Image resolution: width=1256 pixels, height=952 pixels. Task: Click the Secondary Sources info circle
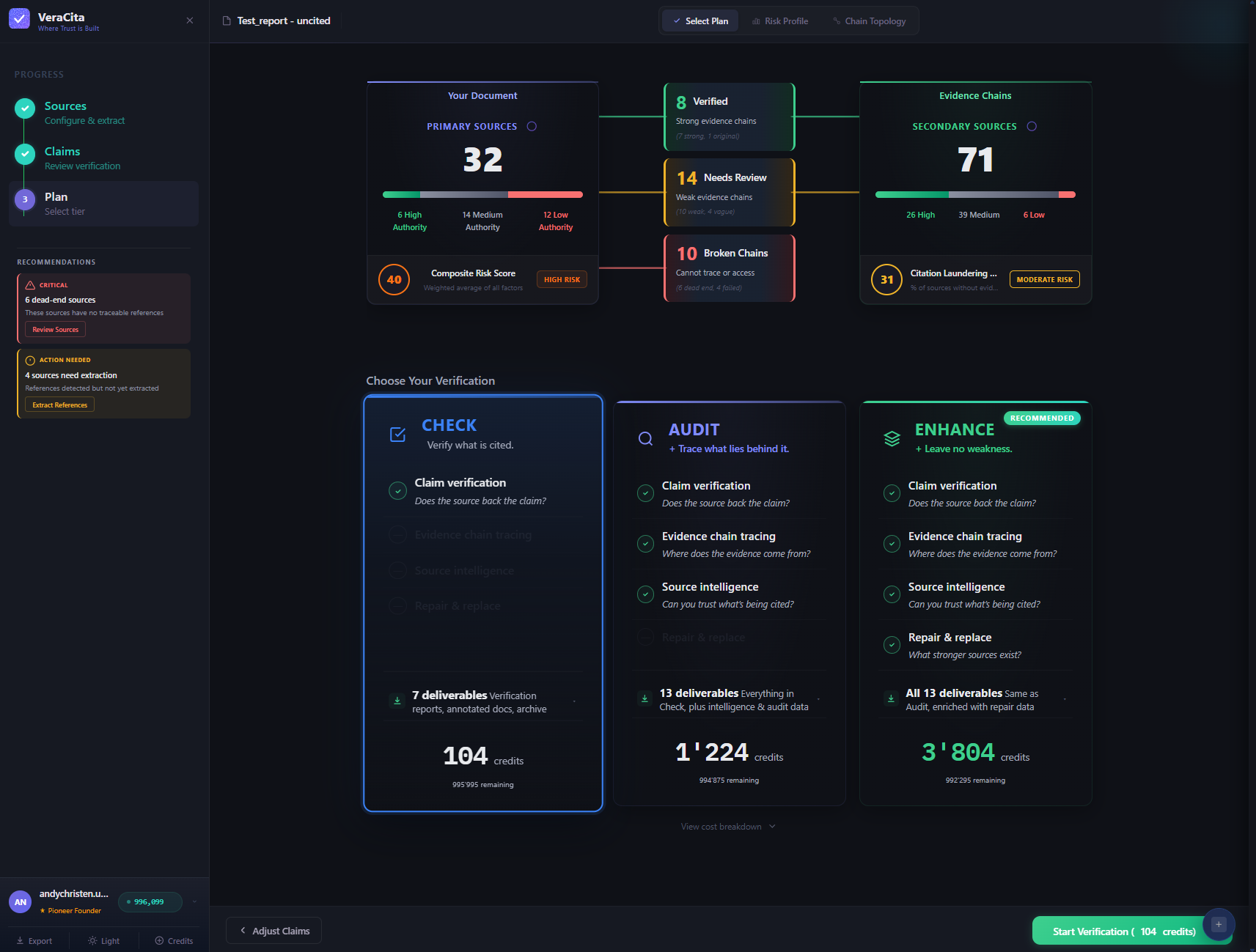point(1032,126)
